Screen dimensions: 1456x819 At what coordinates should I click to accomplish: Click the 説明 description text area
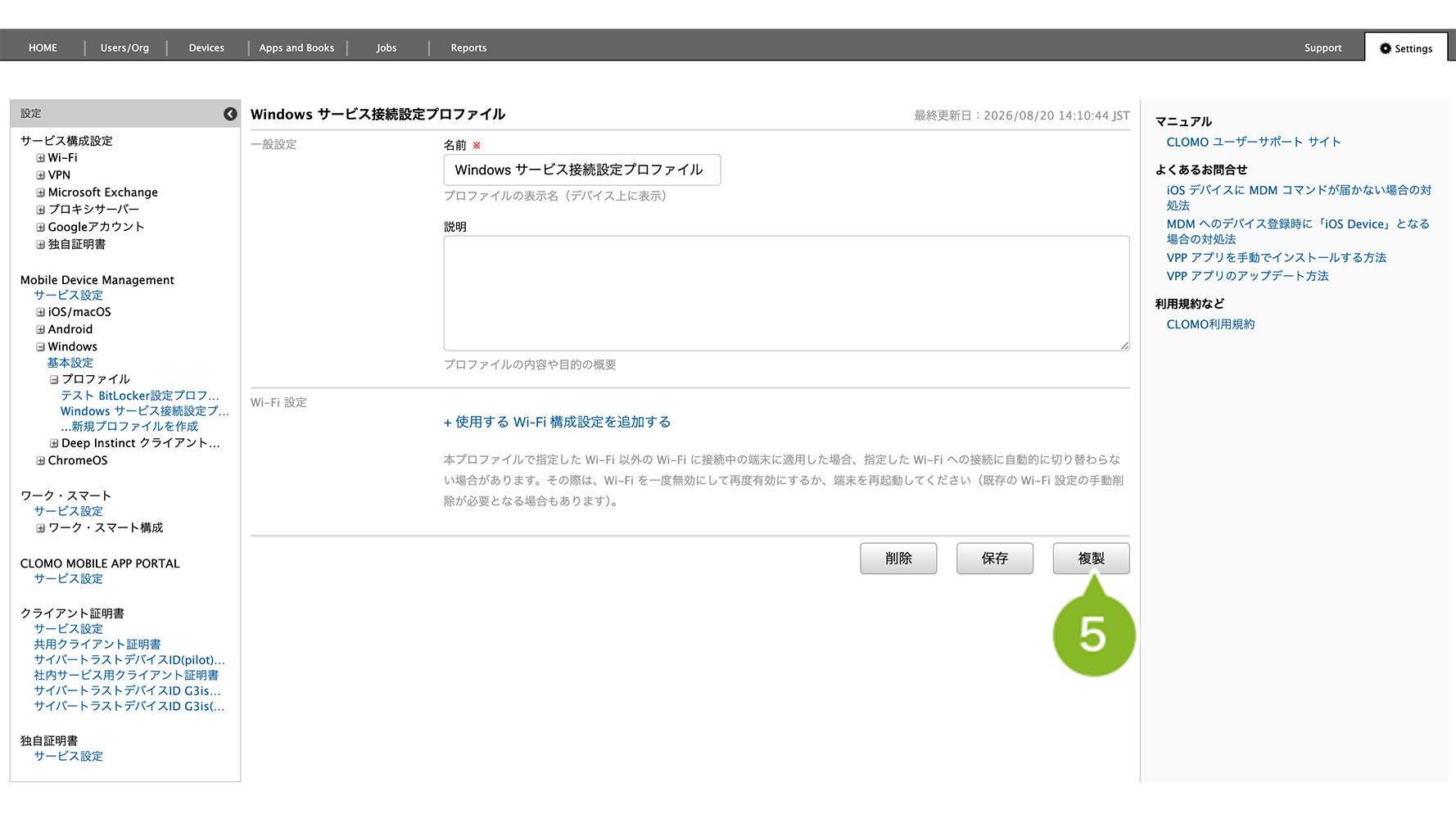[x=786, y=293]
